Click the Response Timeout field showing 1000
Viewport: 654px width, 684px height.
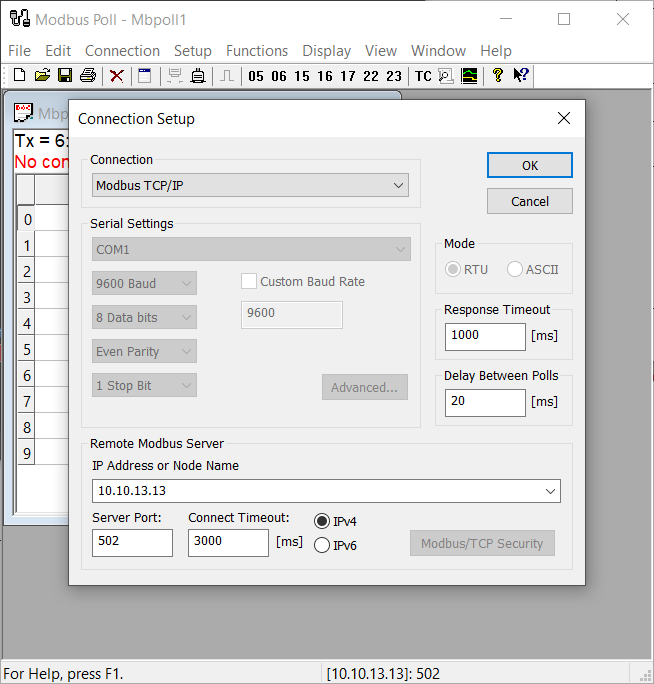[x=485, y=336]
